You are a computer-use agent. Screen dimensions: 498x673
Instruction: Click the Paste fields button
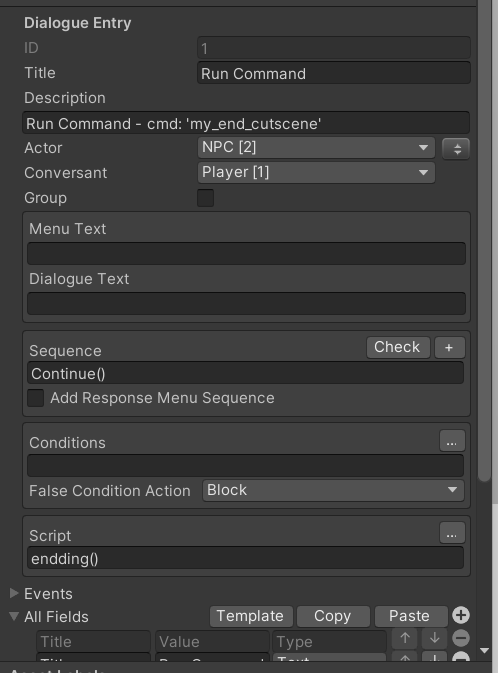tap(411, 616)
